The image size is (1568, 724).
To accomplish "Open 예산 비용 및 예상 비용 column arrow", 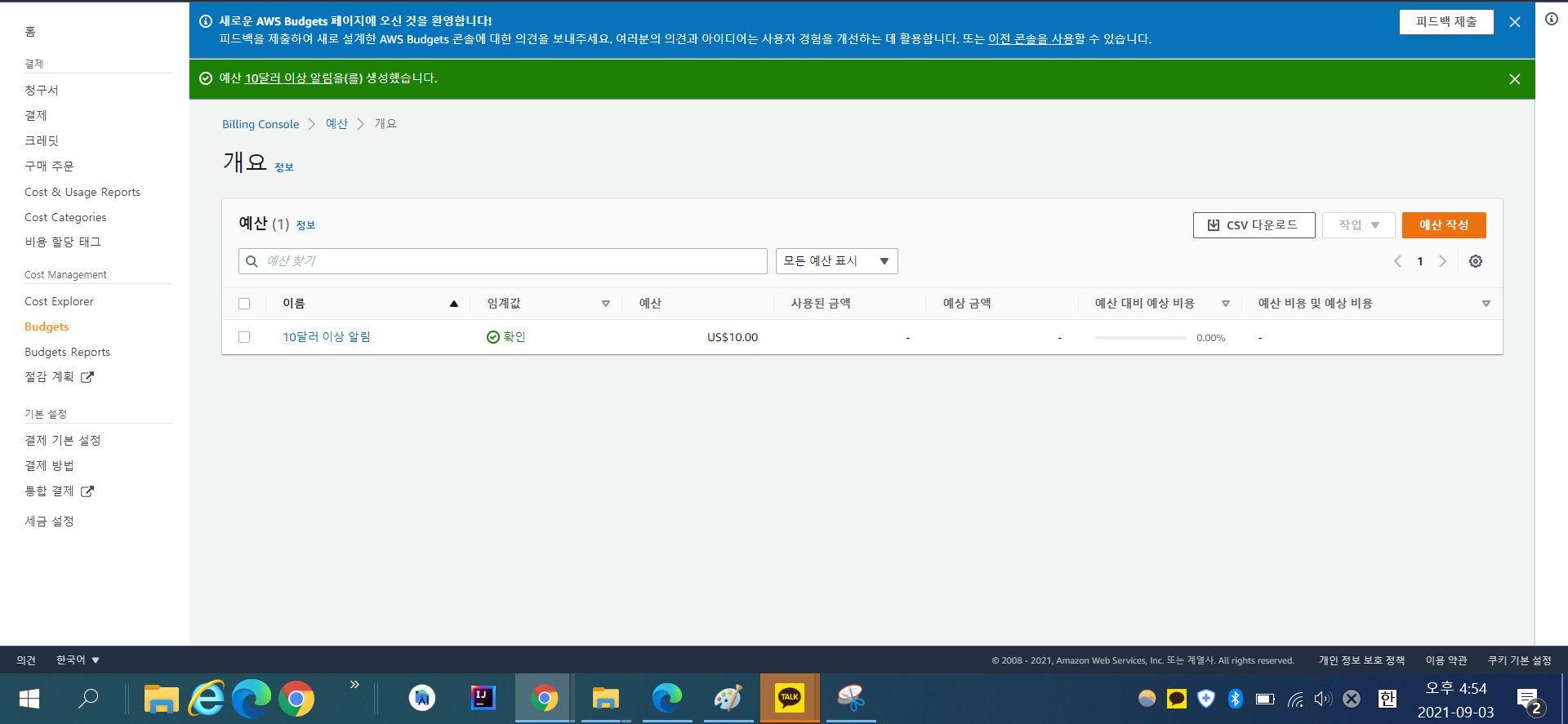I will (x=1486, y=304).
